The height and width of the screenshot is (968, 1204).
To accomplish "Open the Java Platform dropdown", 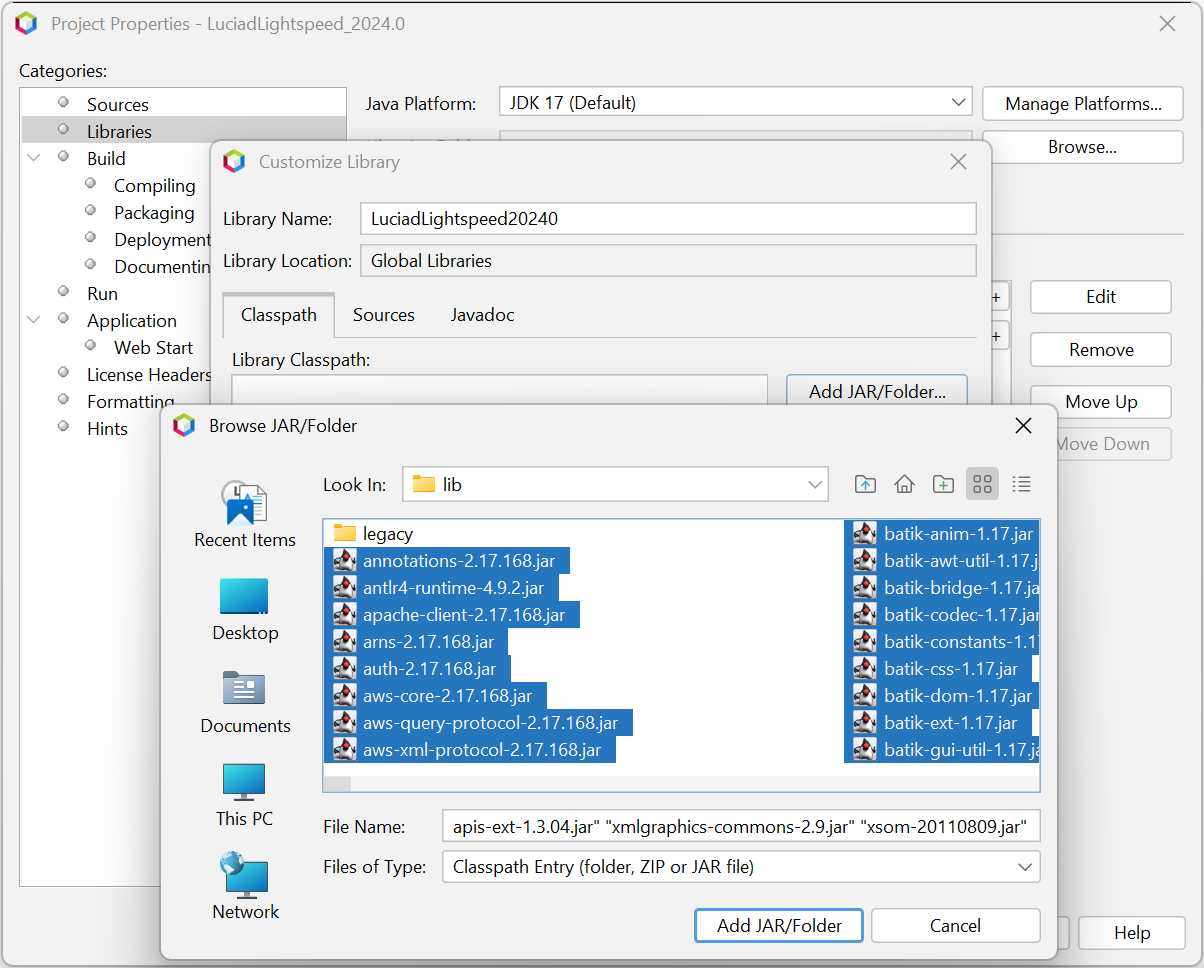I will tap(735, 102).
